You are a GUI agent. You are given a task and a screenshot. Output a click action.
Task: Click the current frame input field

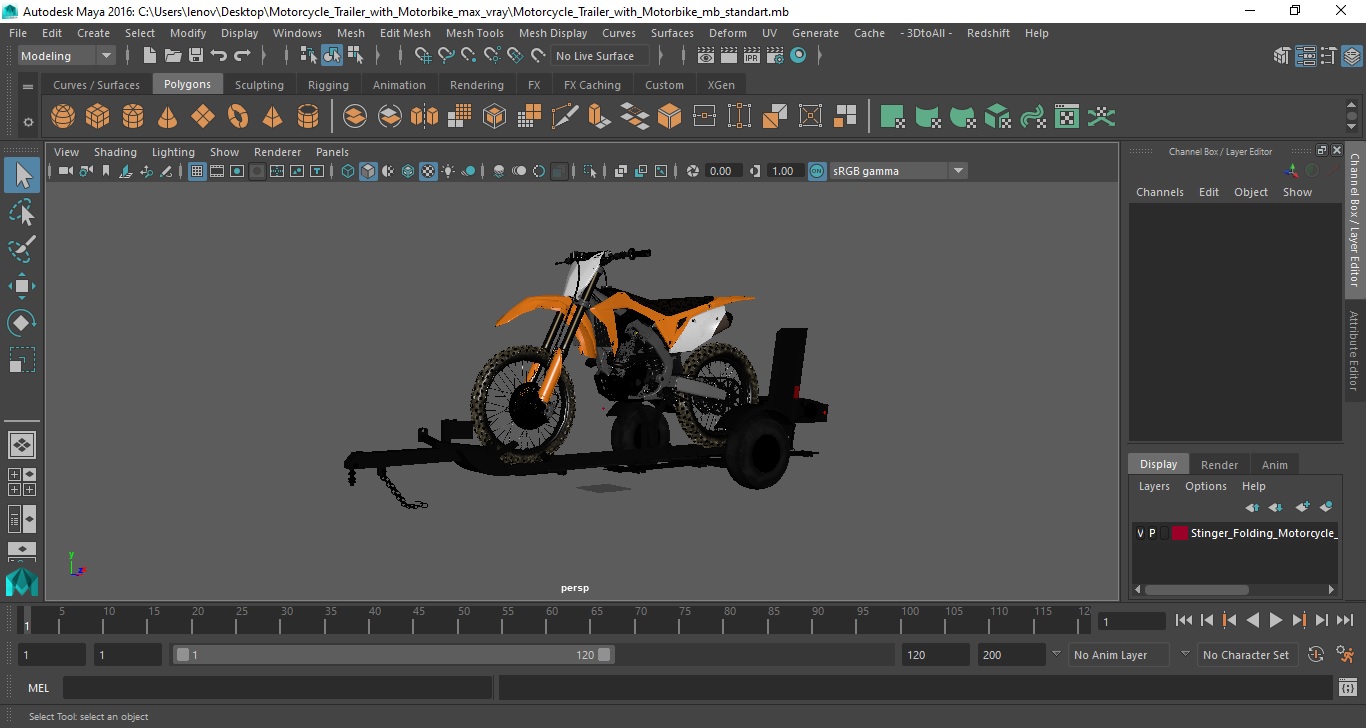(1131, 621)
